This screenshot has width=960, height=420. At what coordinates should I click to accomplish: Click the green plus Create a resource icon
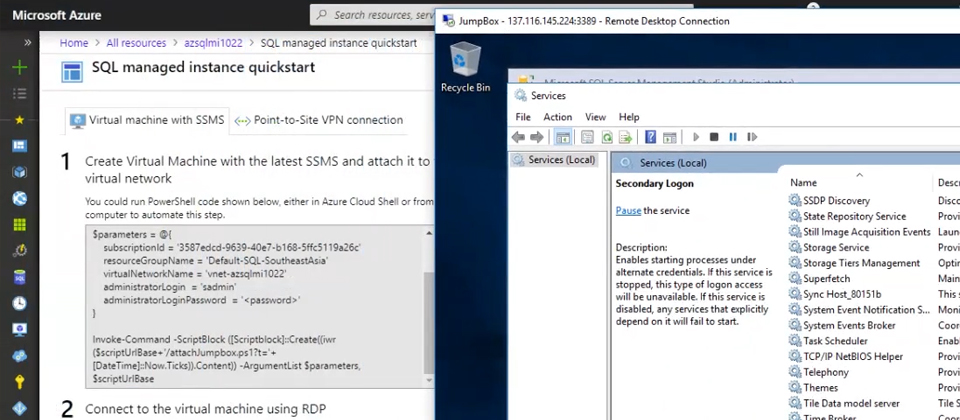20,67
